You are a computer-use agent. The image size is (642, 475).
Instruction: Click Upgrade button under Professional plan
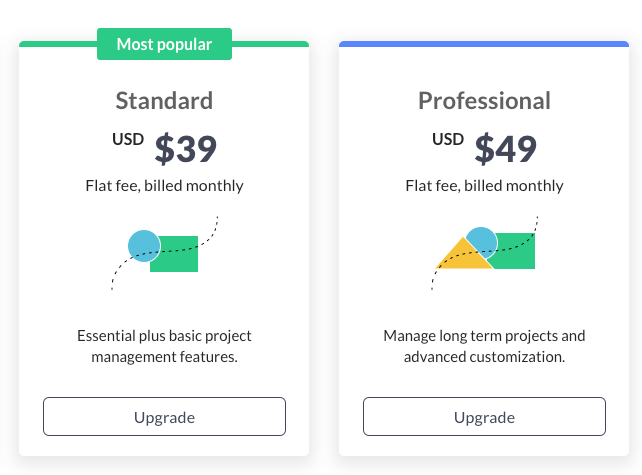coord(484,416)
